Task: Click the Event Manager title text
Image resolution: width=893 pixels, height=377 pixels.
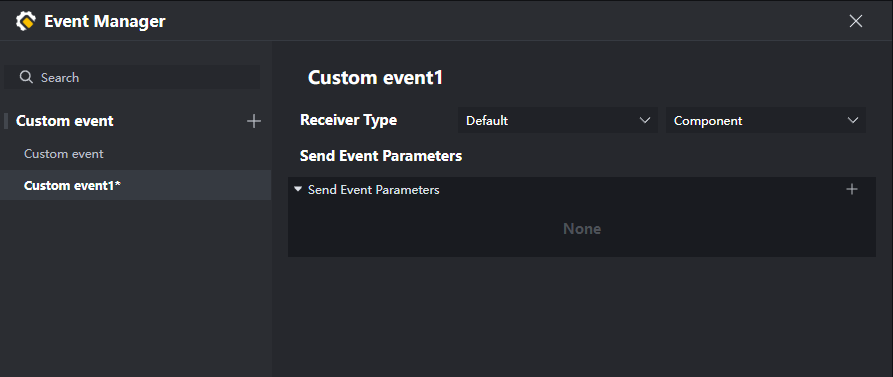Action: pyautogui.click(x=105, y=22)
